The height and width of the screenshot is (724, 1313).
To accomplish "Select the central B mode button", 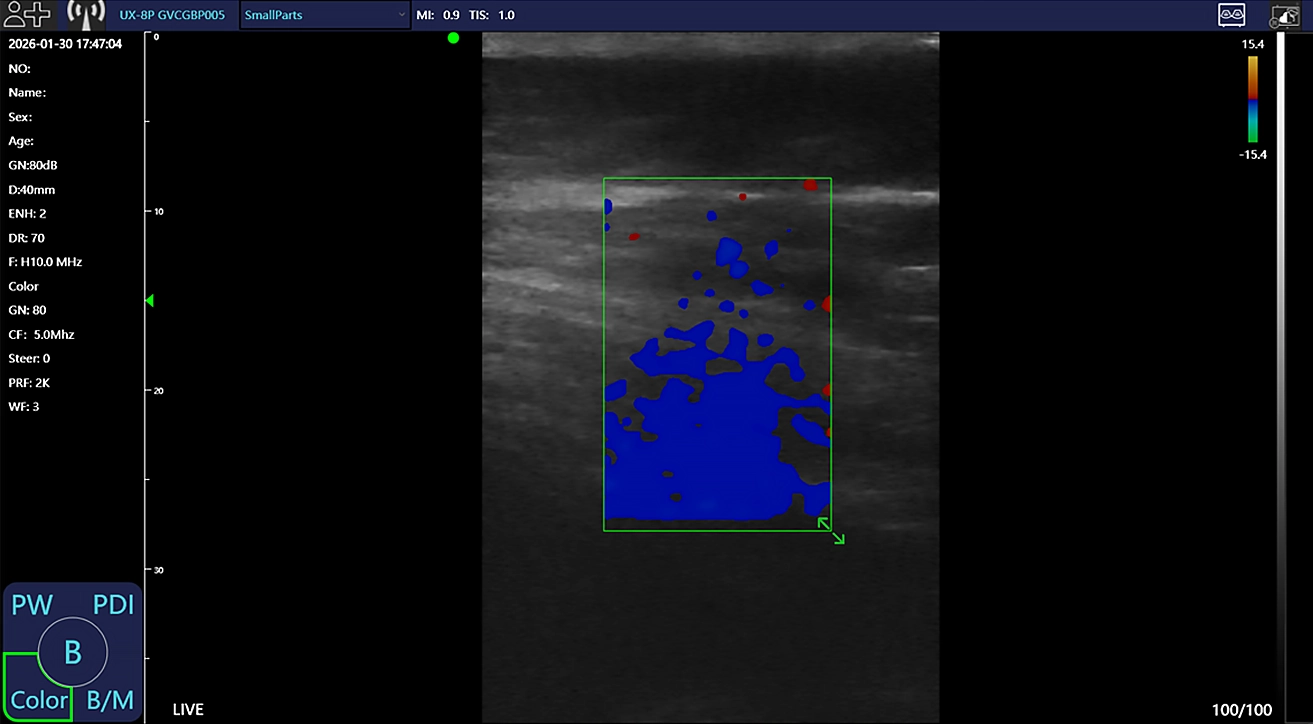I will 72,652.
